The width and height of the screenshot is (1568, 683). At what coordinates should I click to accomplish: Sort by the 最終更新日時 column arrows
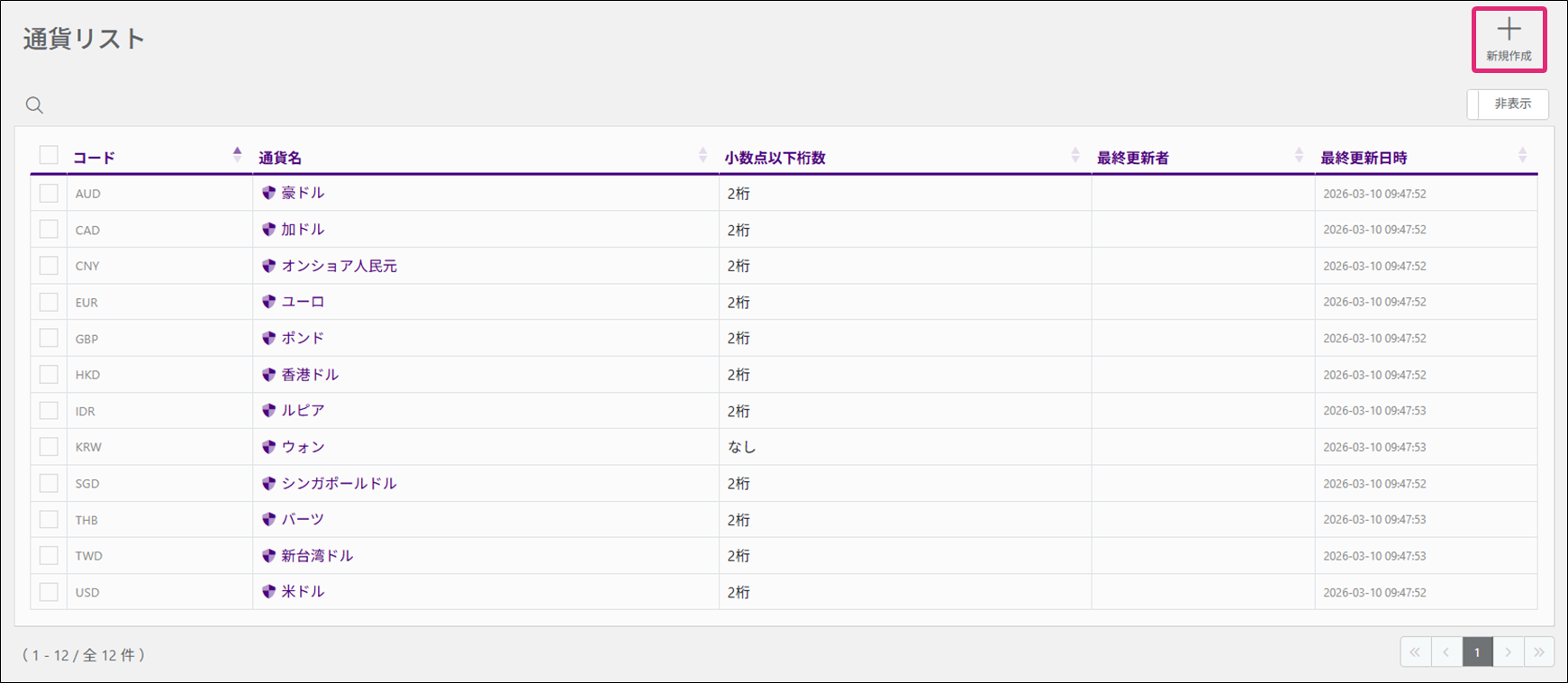(x=1522, y=155)
